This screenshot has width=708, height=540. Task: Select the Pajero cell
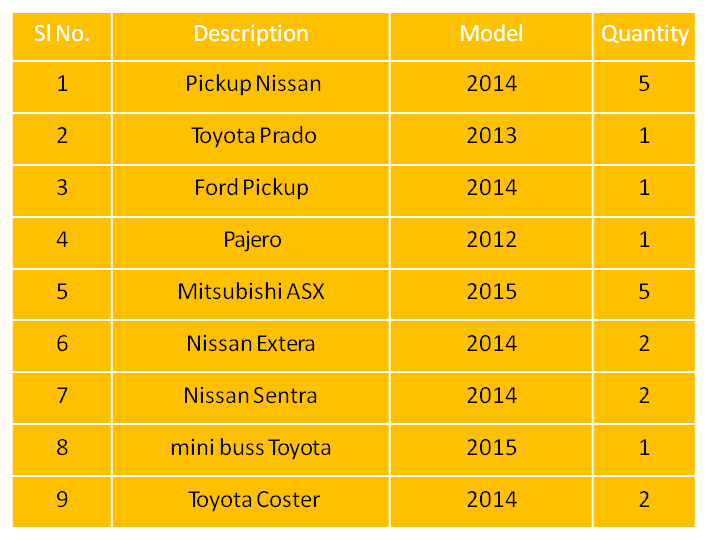point(251,243)
